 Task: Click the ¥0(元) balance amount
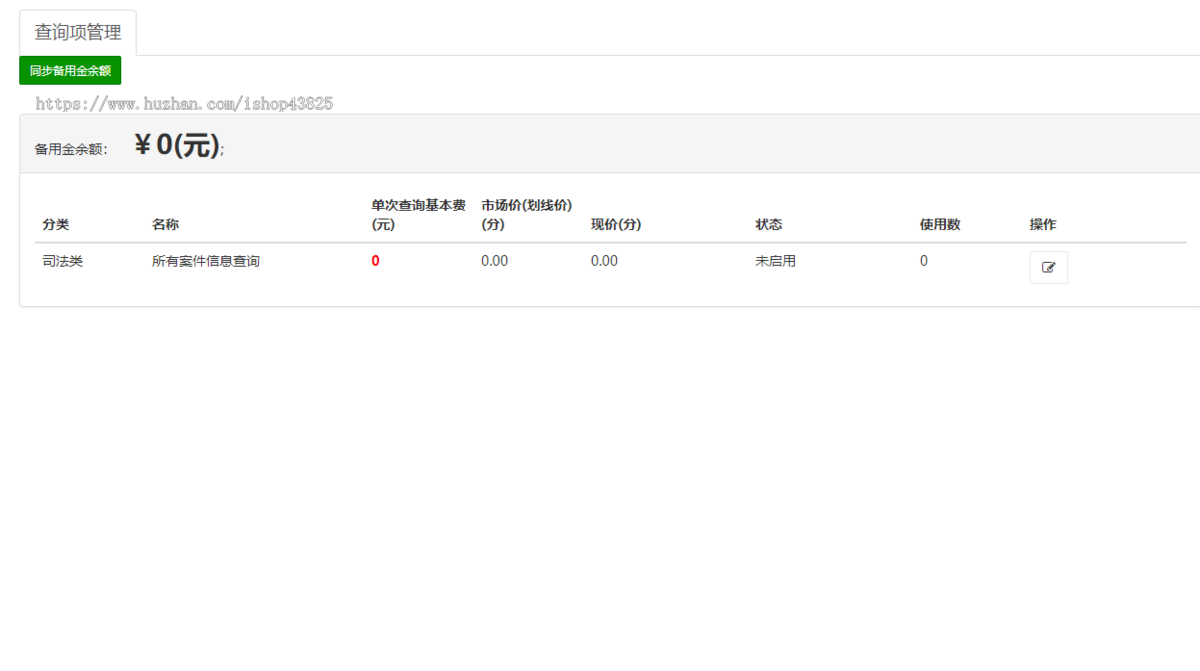177,145
